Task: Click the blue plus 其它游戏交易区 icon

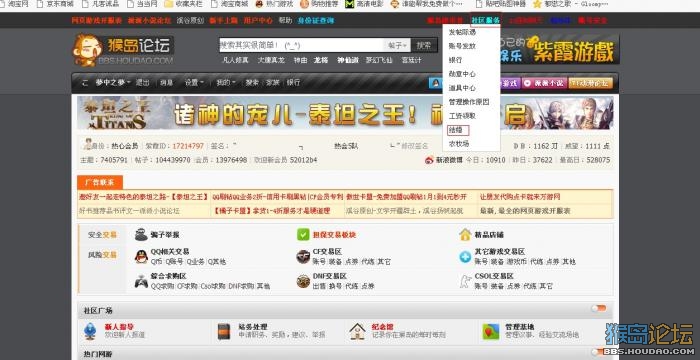Action: pos(465,257)
